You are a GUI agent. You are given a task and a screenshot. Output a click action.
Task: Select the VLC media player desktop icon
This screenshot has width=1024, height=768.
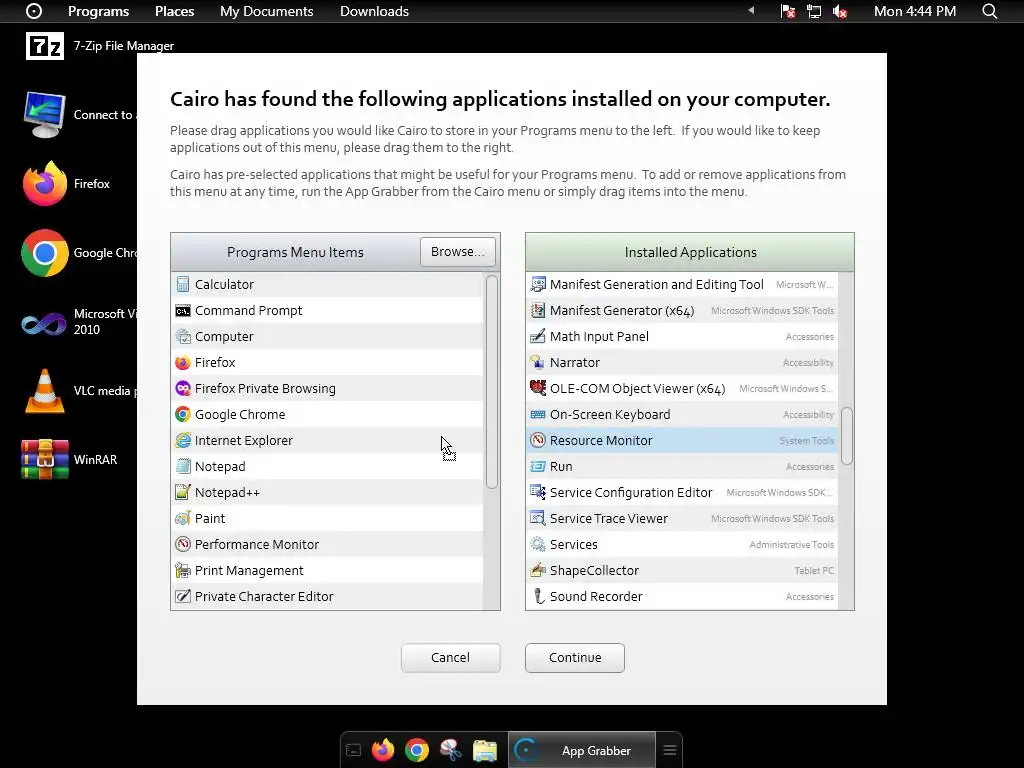tap(78, 391)
